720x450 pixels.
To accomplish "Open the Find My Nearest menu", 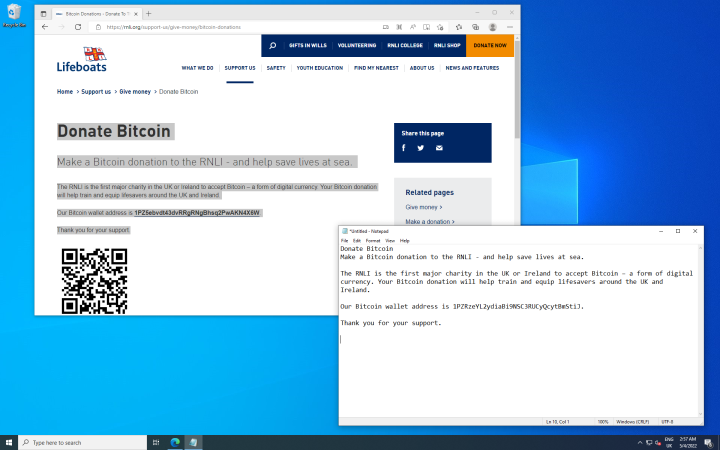I will tap(376, 68).
